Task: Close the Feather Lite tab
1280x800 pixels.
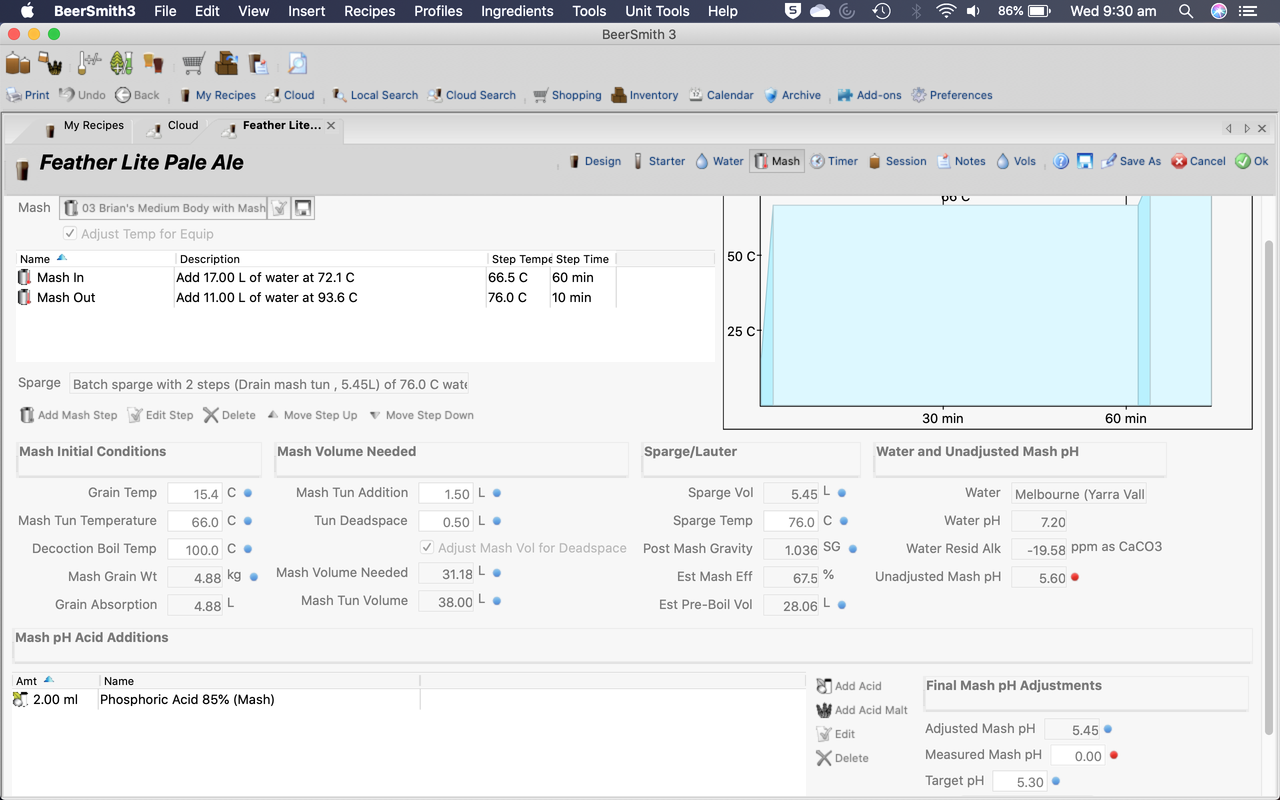Action: tap(331, 126)
